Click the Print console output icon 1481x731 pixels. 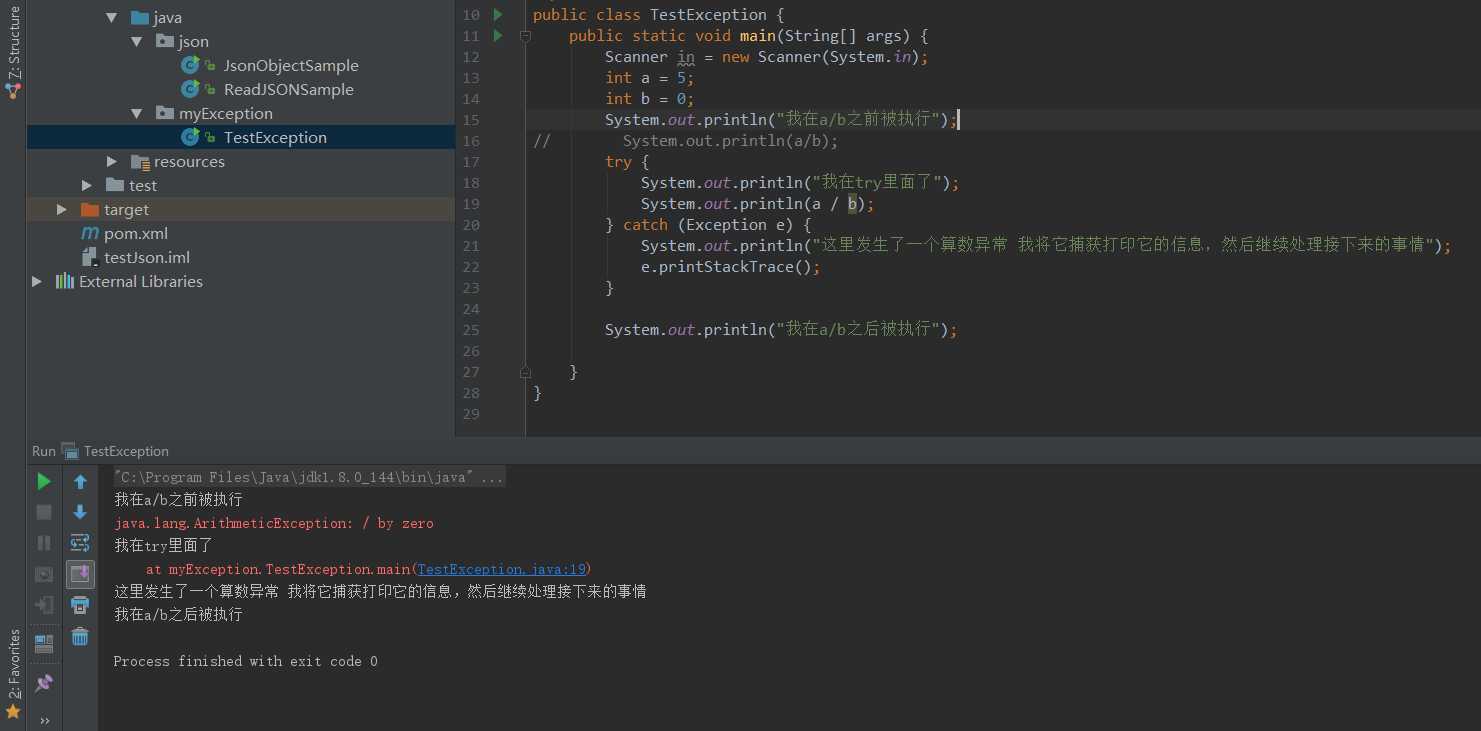click(x=80, y=605)
